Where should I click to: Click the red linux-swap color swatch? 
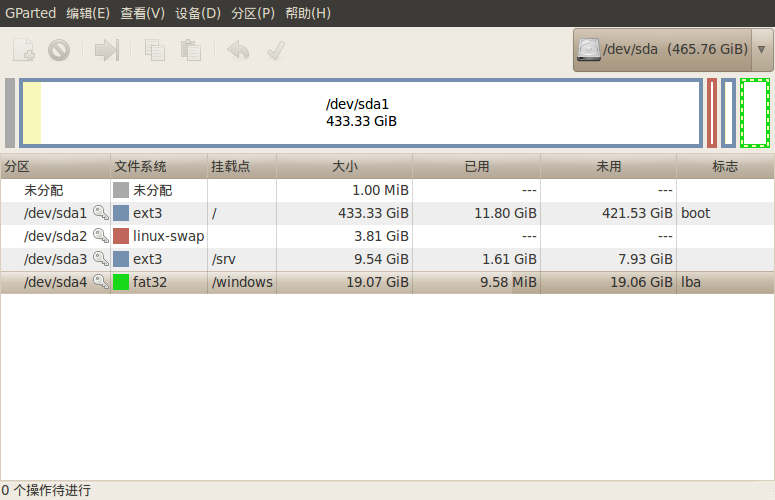point(121,236)
